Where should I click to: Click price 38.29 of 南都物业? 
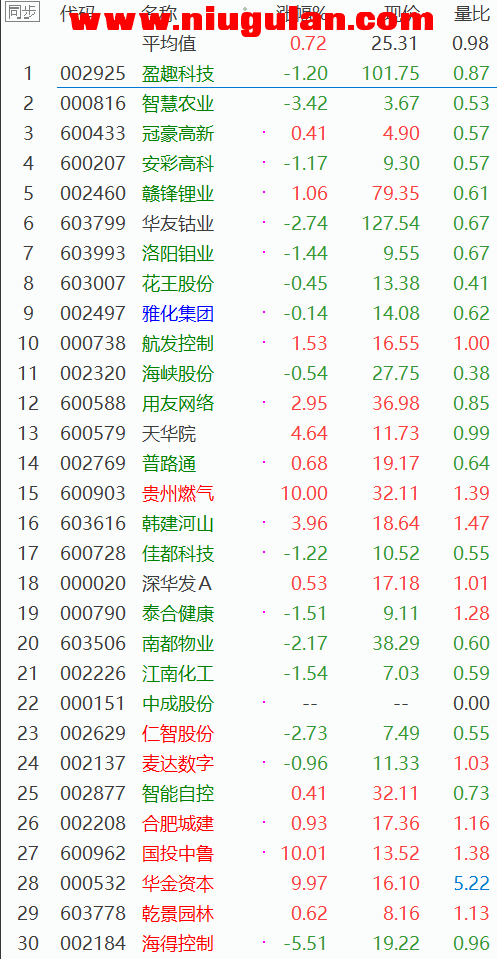pos(396,643)
